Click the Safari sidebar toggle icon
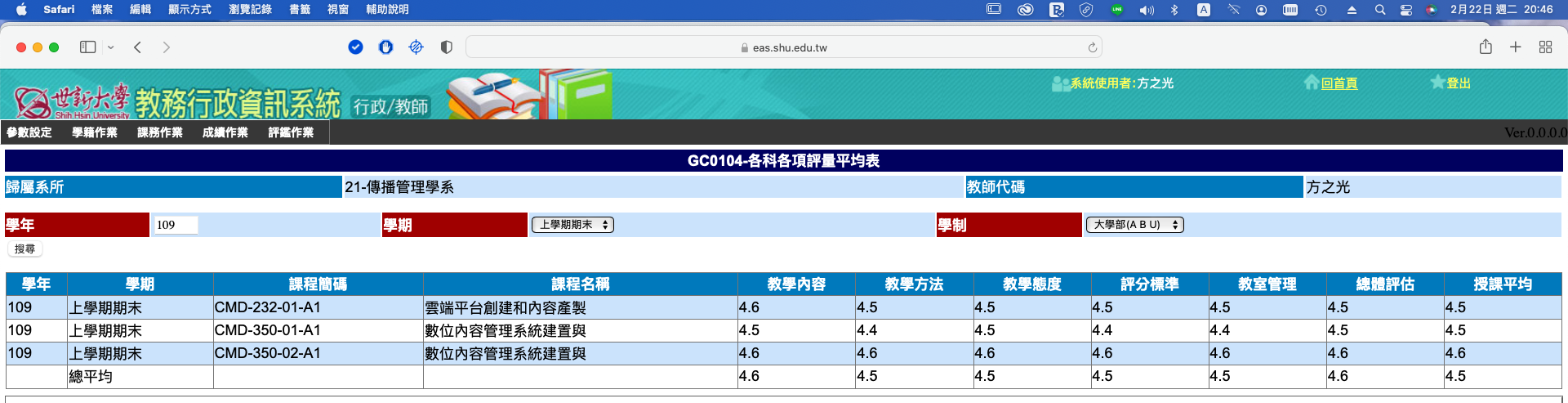The width and height of the screenshot is (1568, 403). point(87,47)
